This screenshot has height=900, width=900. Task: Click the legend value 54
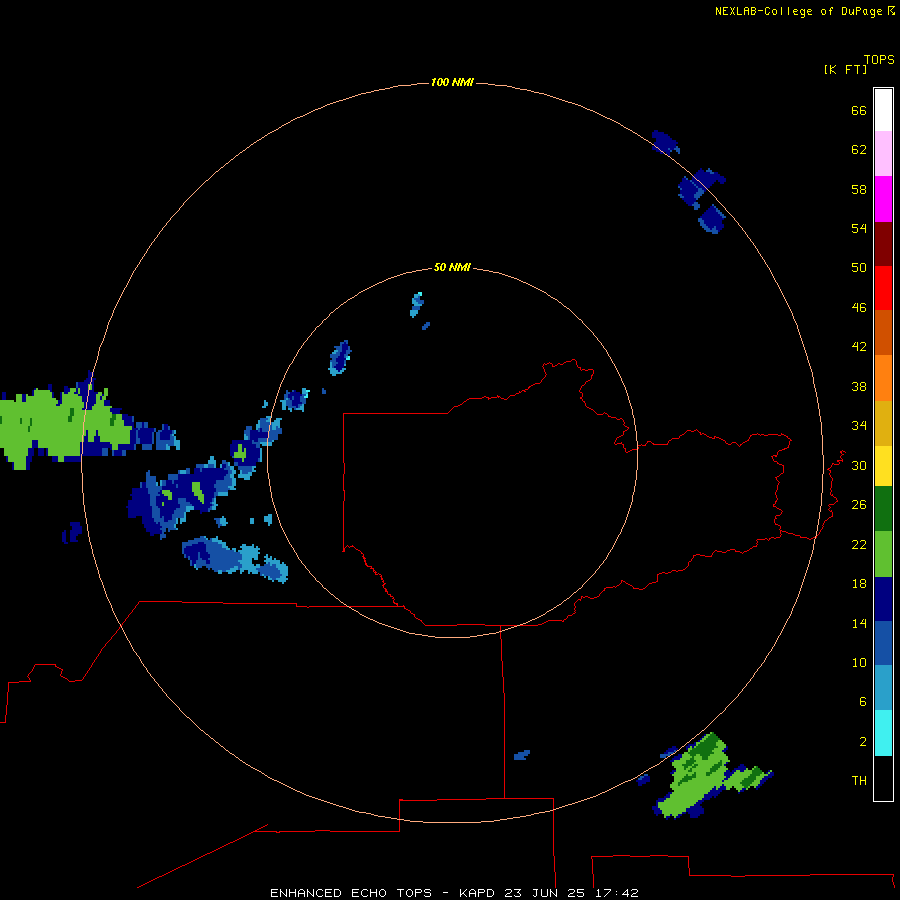[x=859, y=228]
